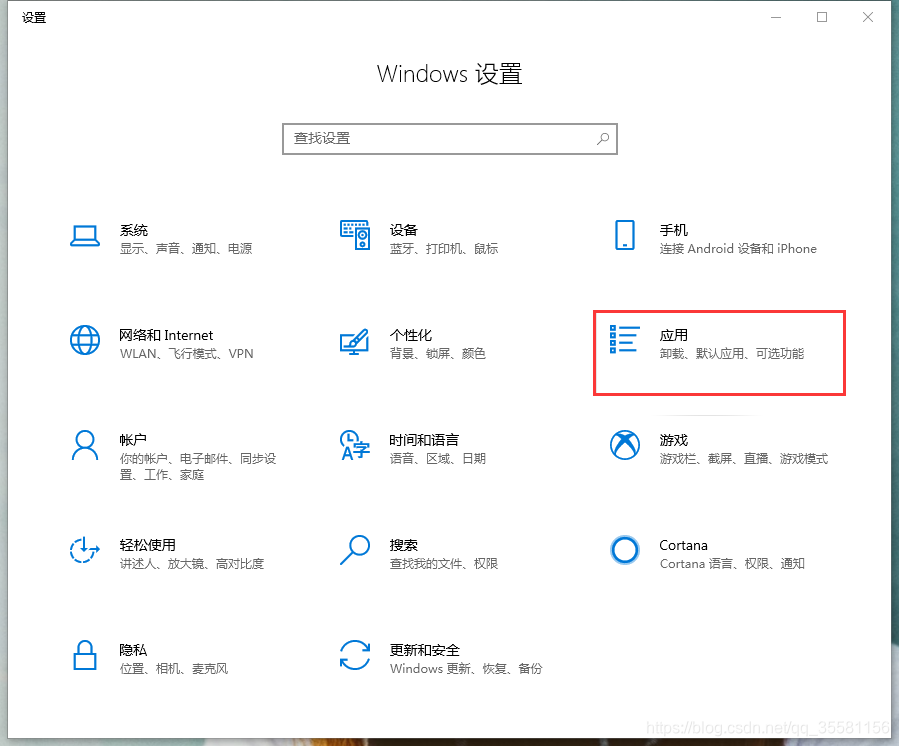Minimize the 设置 window
899x746 pixels.
click(776, 17)
